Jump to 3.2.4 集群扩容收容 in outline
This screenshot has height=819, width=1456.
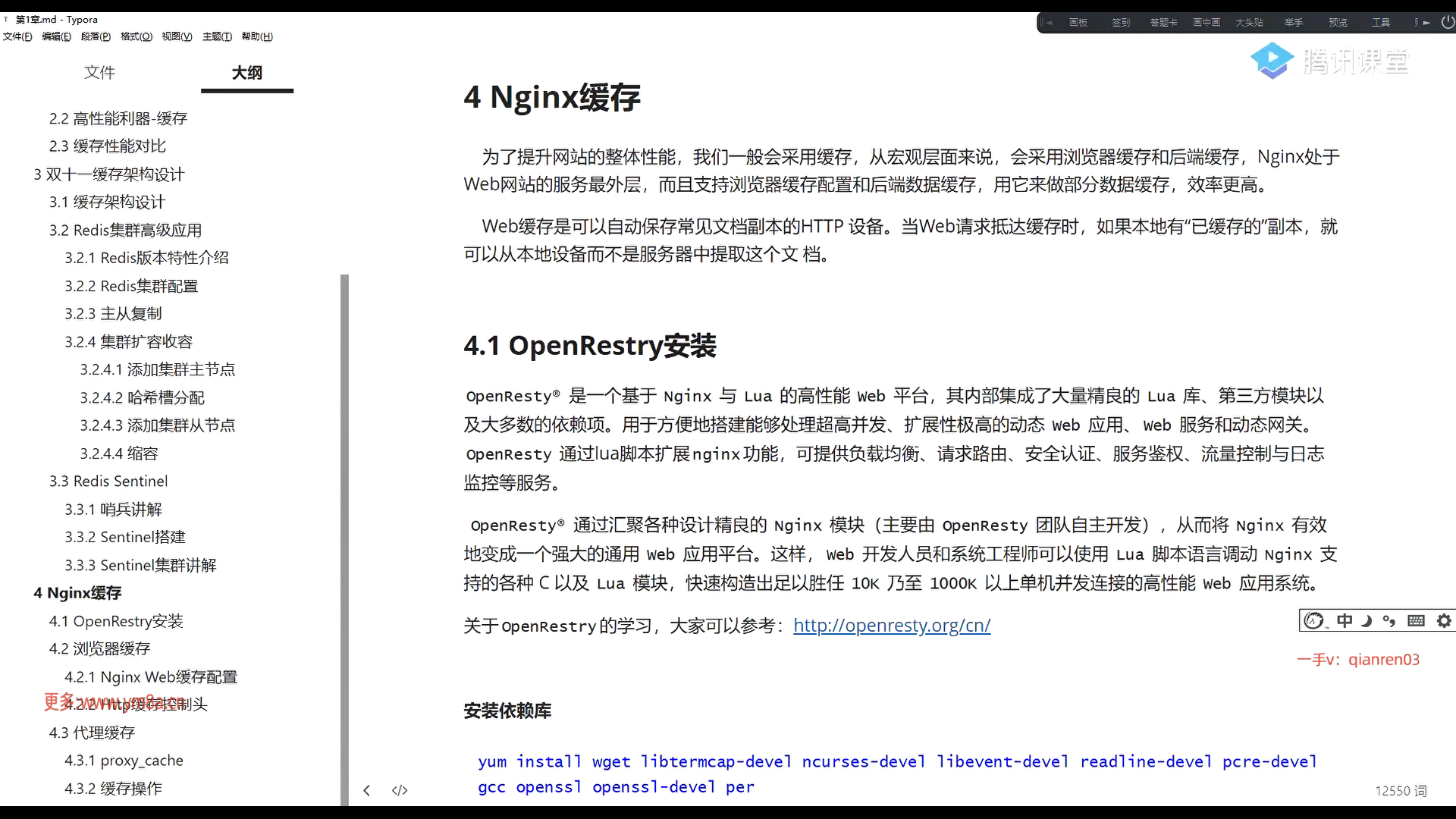tap(128, 342)
